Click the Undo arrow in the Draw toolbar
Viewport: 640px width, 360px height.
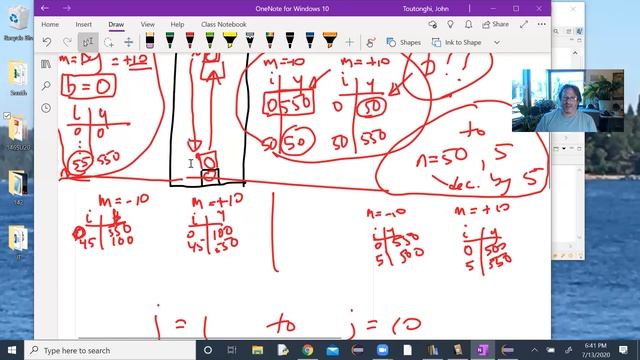(47, 42)
